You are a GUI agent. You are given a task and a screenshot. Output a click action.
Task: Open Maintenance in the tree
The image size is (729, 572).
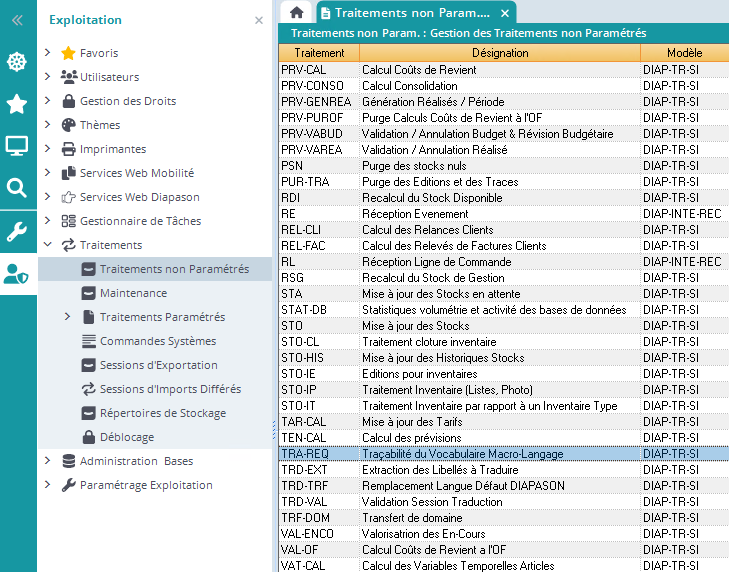(x=132, y=293)
